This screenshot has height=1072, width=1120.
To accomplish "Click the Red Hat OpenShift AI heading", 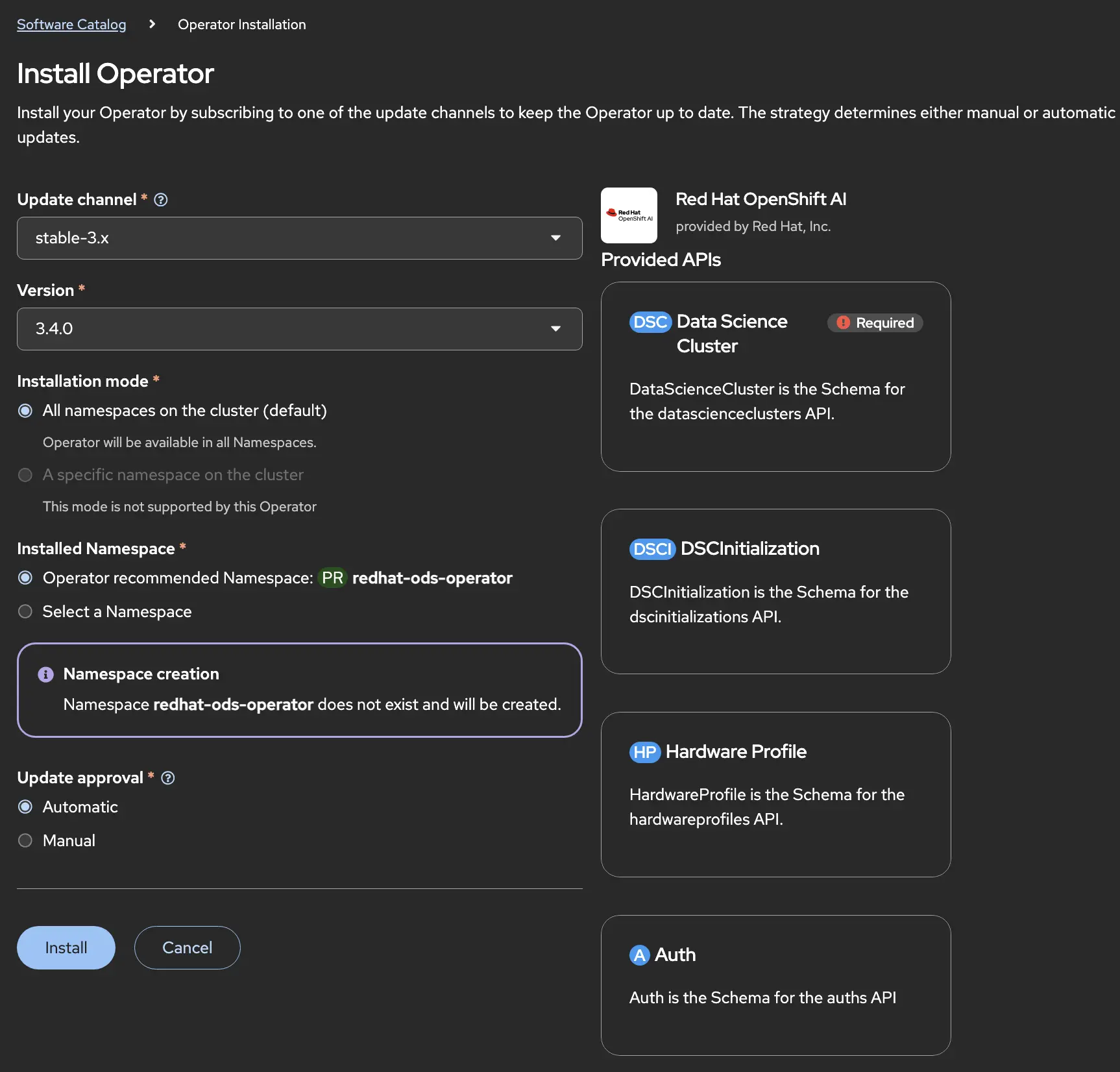I will [x=761, y=199].
